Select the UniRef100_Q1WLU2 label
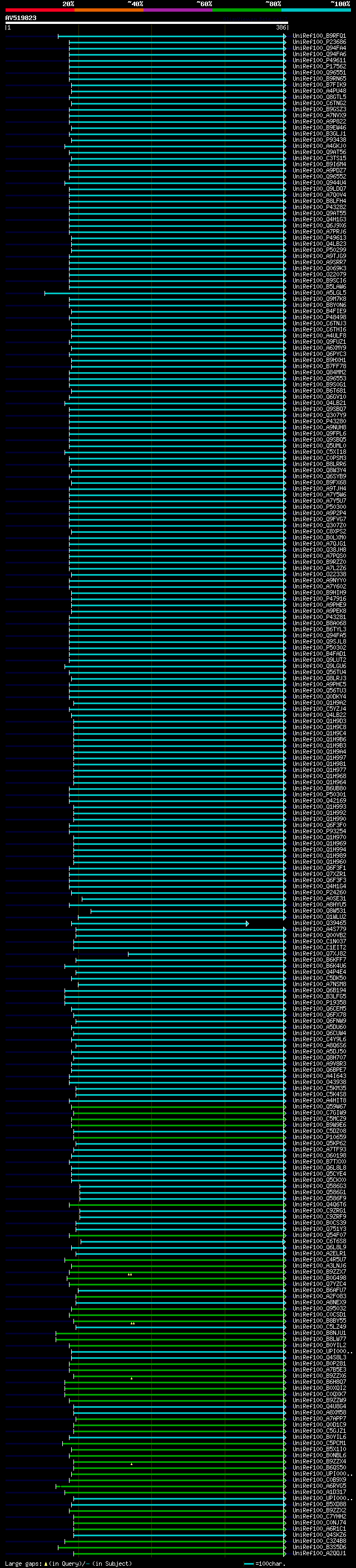 tap(319, 917)
